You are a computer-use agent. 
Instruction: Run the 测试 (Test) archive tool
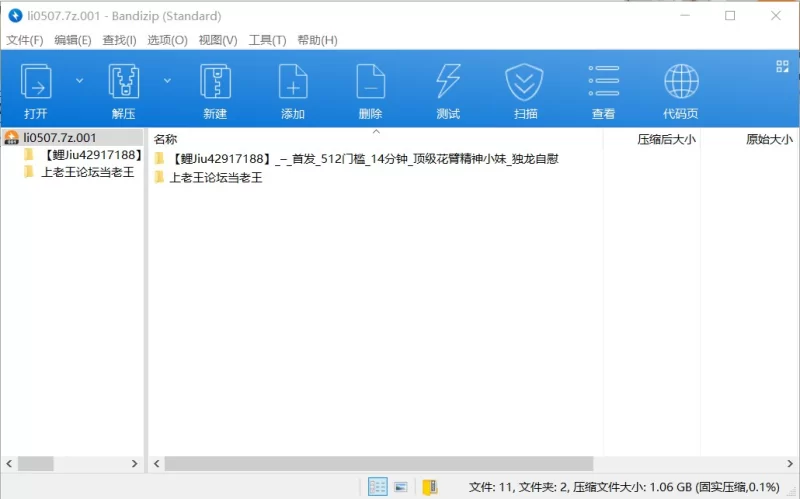coord(448,88)
